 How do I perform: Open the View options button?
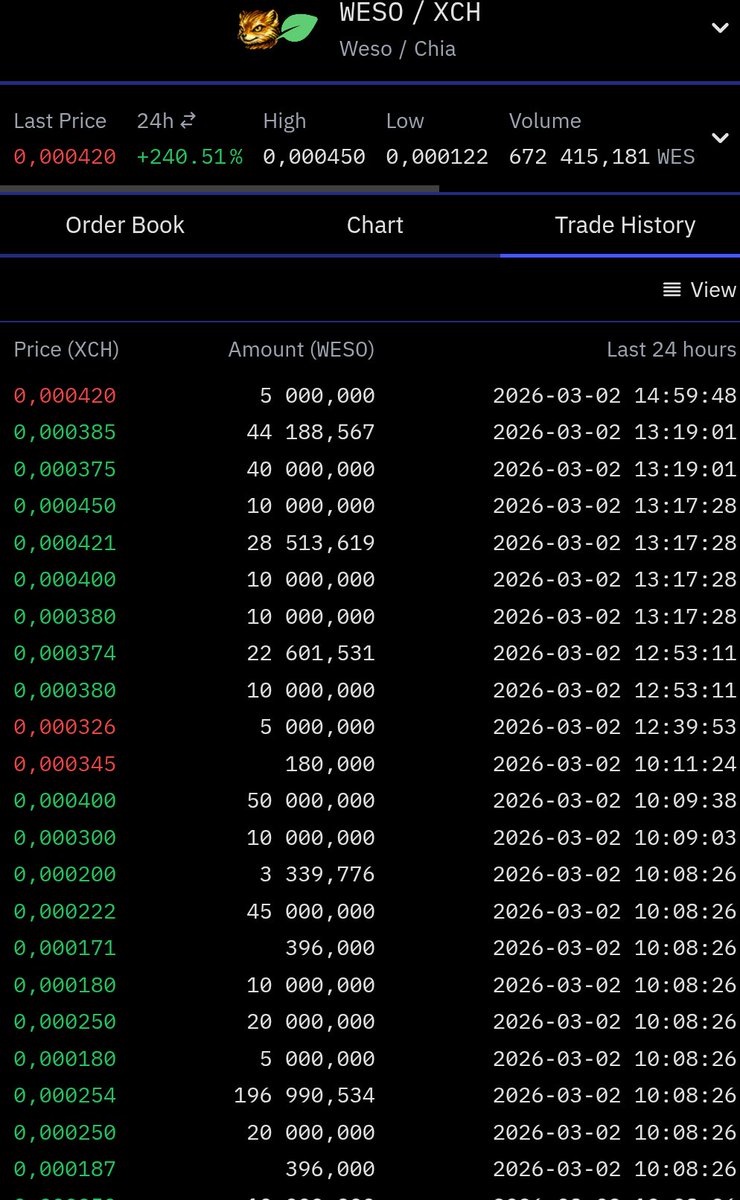coord(699,289)
